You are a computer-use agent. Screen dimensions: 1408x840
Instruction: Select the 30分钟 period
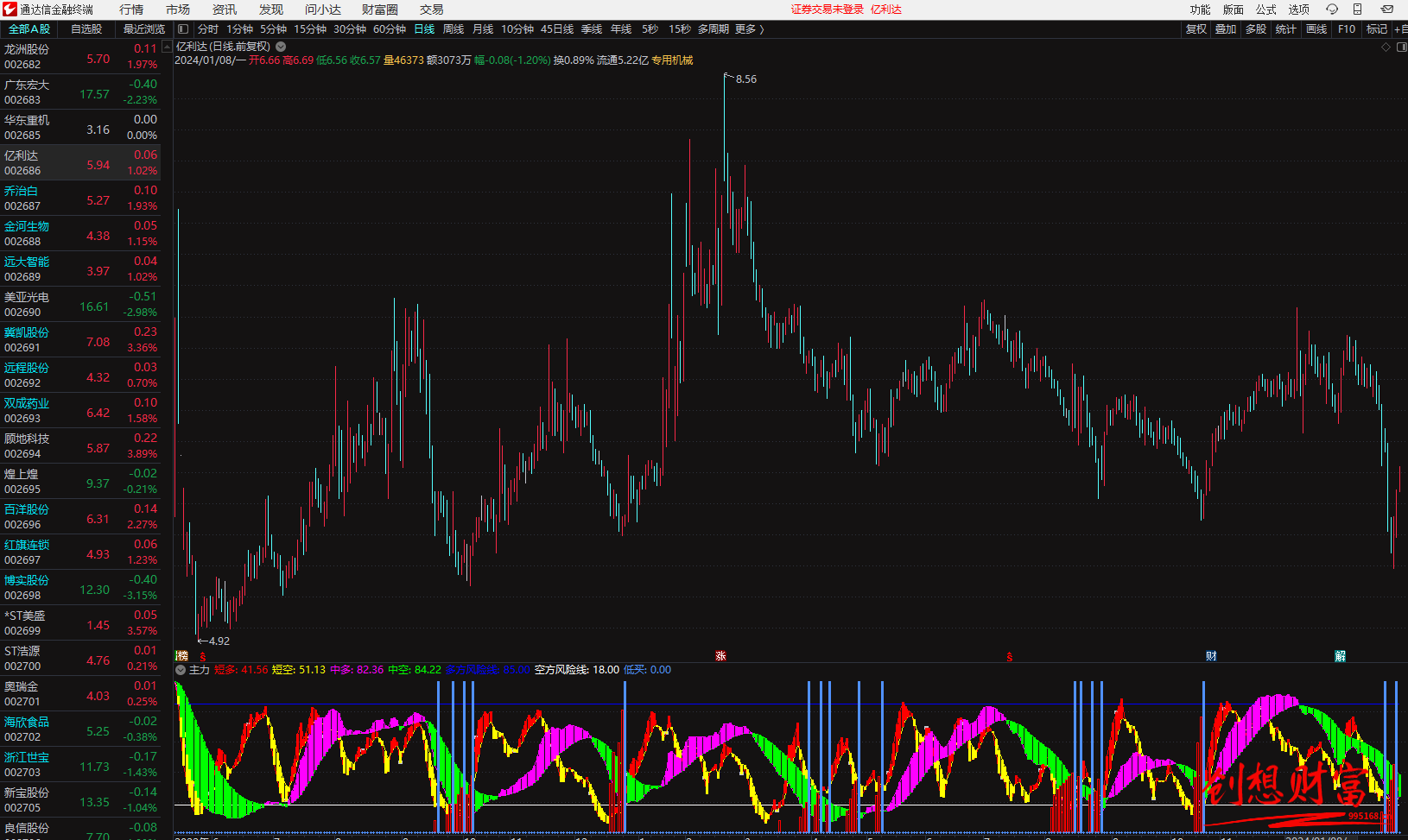point(350,29)
